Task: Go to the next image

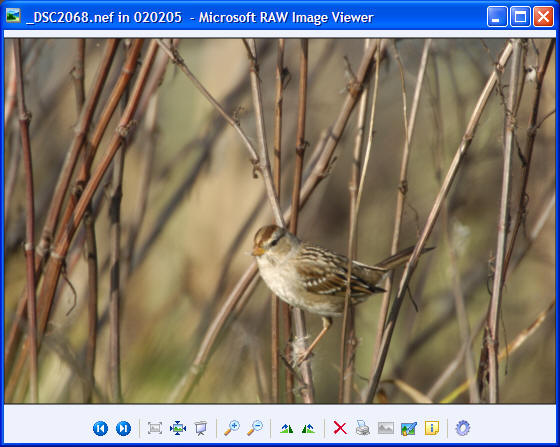Action: pos(124,428)
